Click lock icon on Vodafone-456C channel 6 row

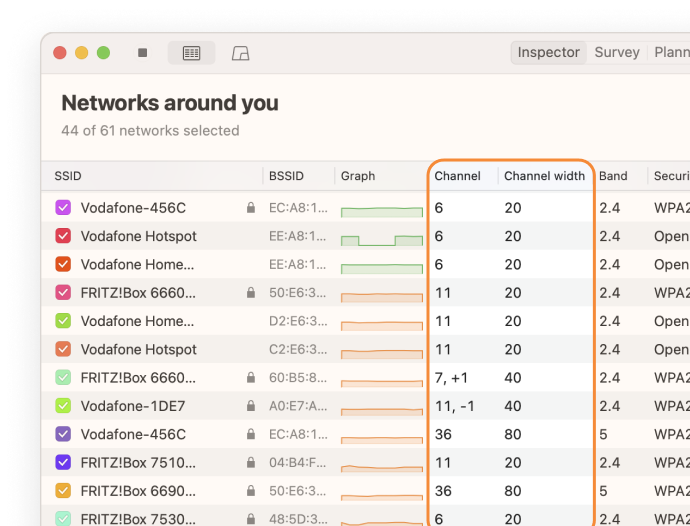[x=251, y=207]
